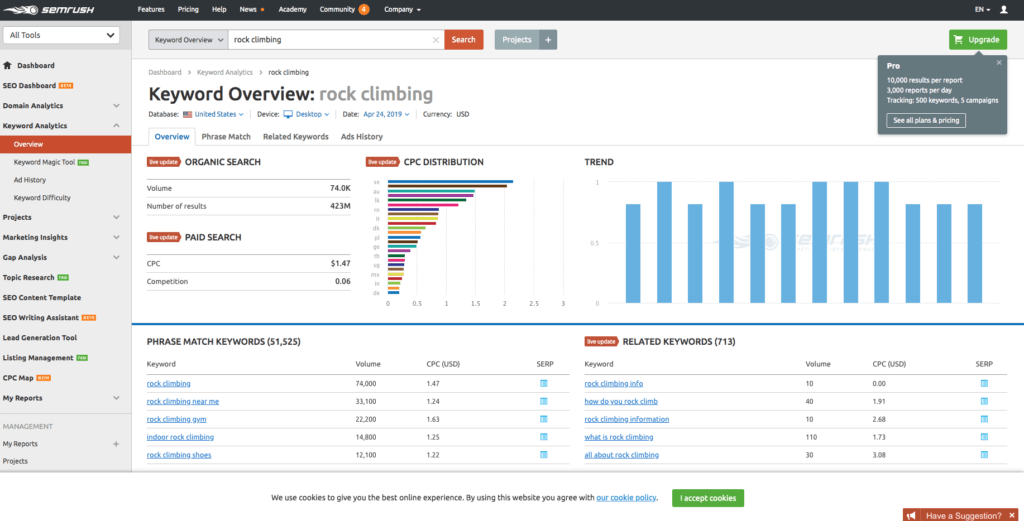The image size is (1024, 521).
Task: Open the United States database dropdown
Action: [219, 114]
